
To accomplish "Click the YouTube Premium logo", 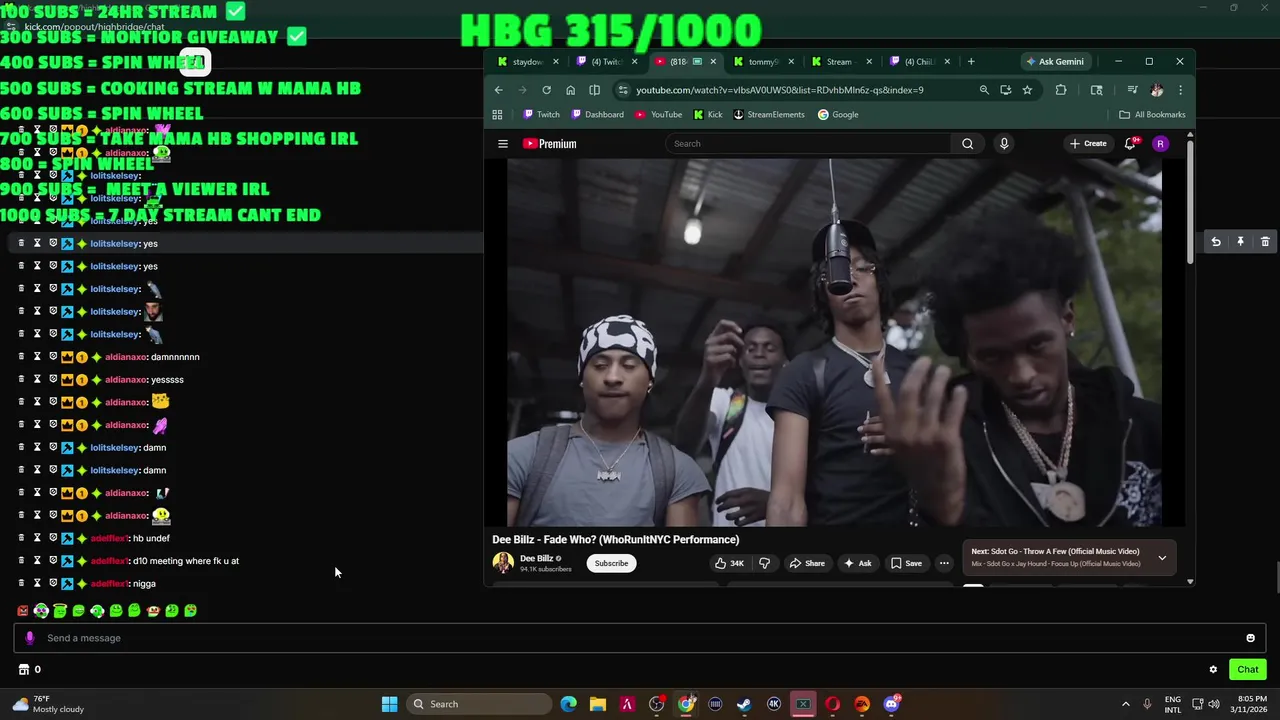I will (550, 144).
